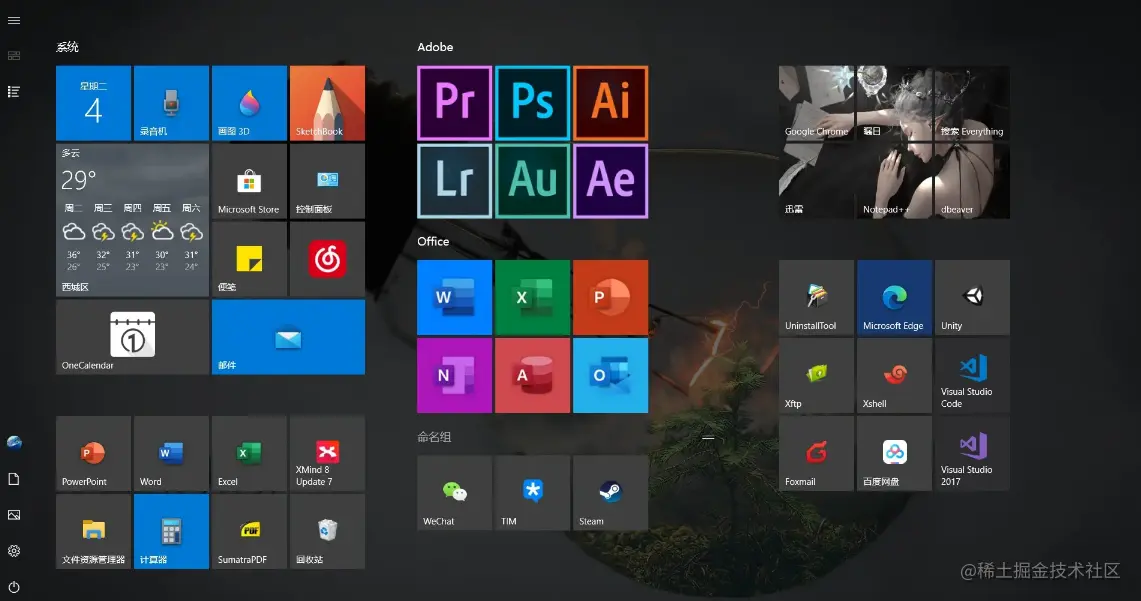1141x601 pixels.
Task: Open the XMind 8 Update 7 tile
Action: (x=327, y=453)
